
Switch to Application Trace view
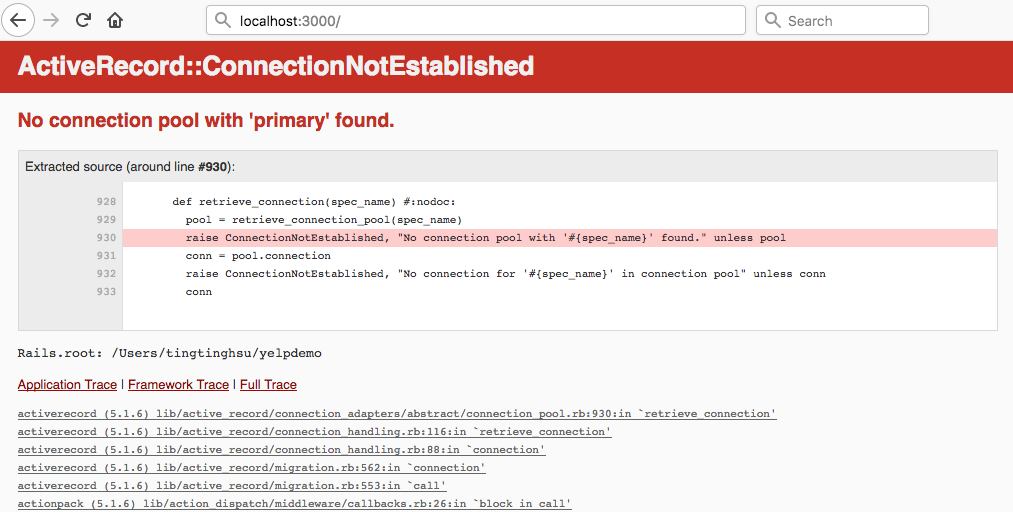[67, 385]
